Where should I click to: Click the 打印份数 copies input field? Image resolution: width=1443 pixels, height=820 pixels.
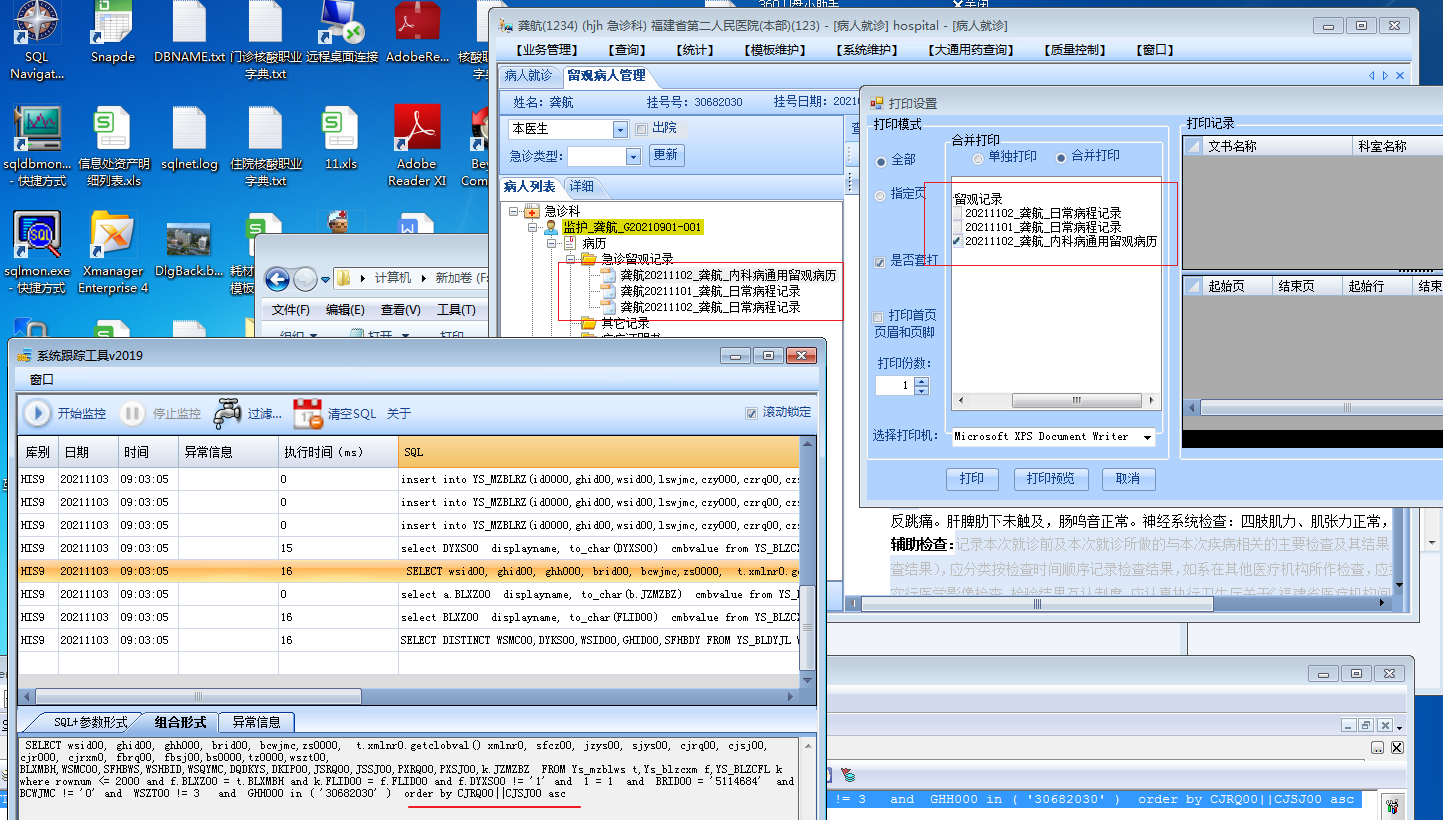point(895,386)
